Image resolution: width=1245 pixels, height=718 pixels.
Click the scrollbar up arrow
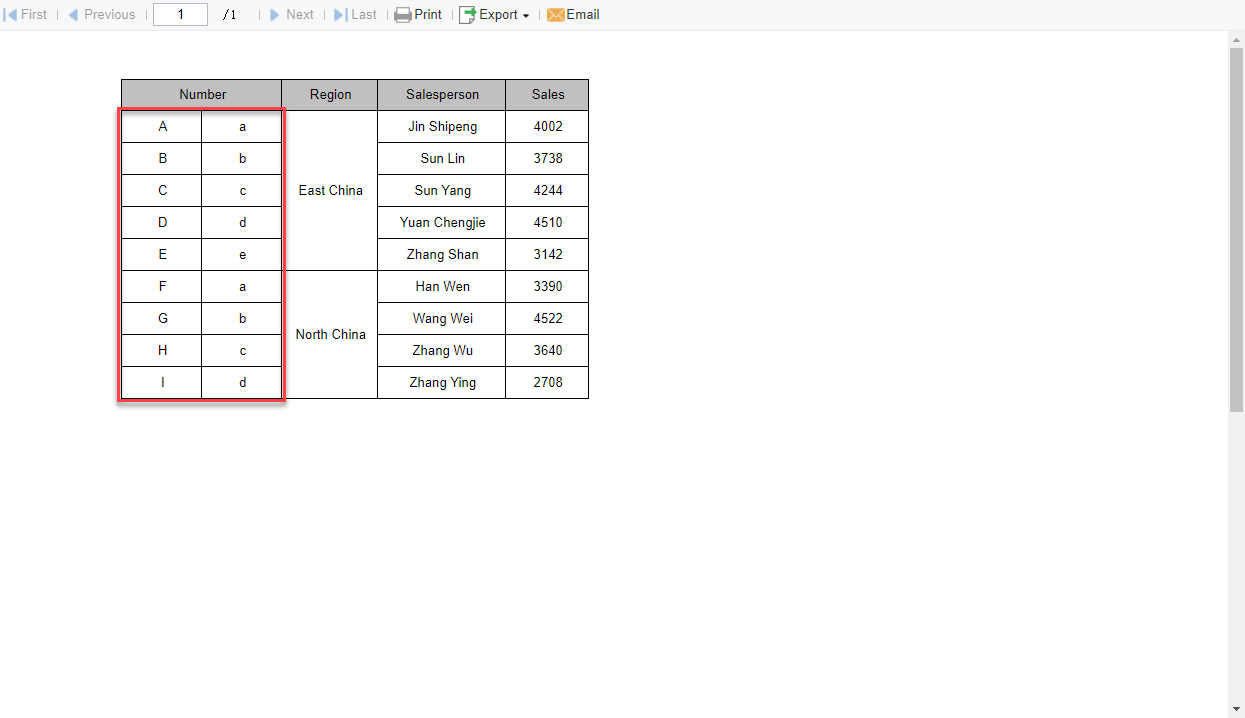[1236, 39]
